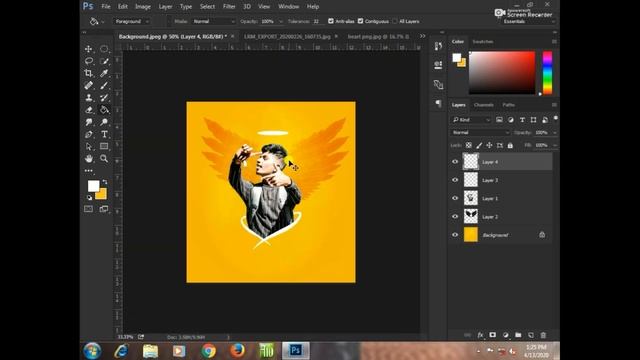Reset default foreground and background colors
The width and height of the screenshot is (640, 360).
coord(89,198)
